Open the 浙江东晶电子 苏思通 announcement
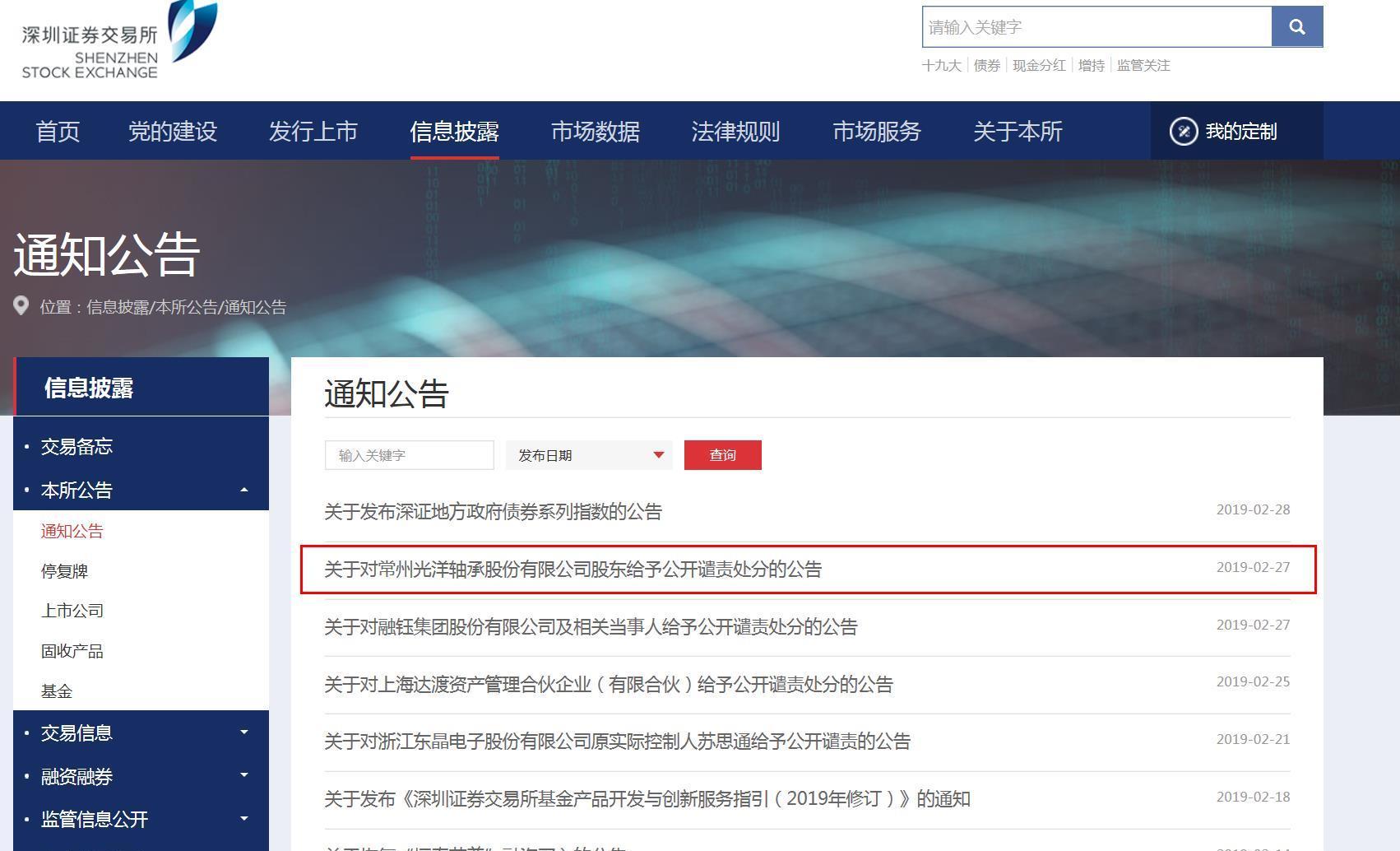Screen dimensions: 1400x851 point(617,742)
